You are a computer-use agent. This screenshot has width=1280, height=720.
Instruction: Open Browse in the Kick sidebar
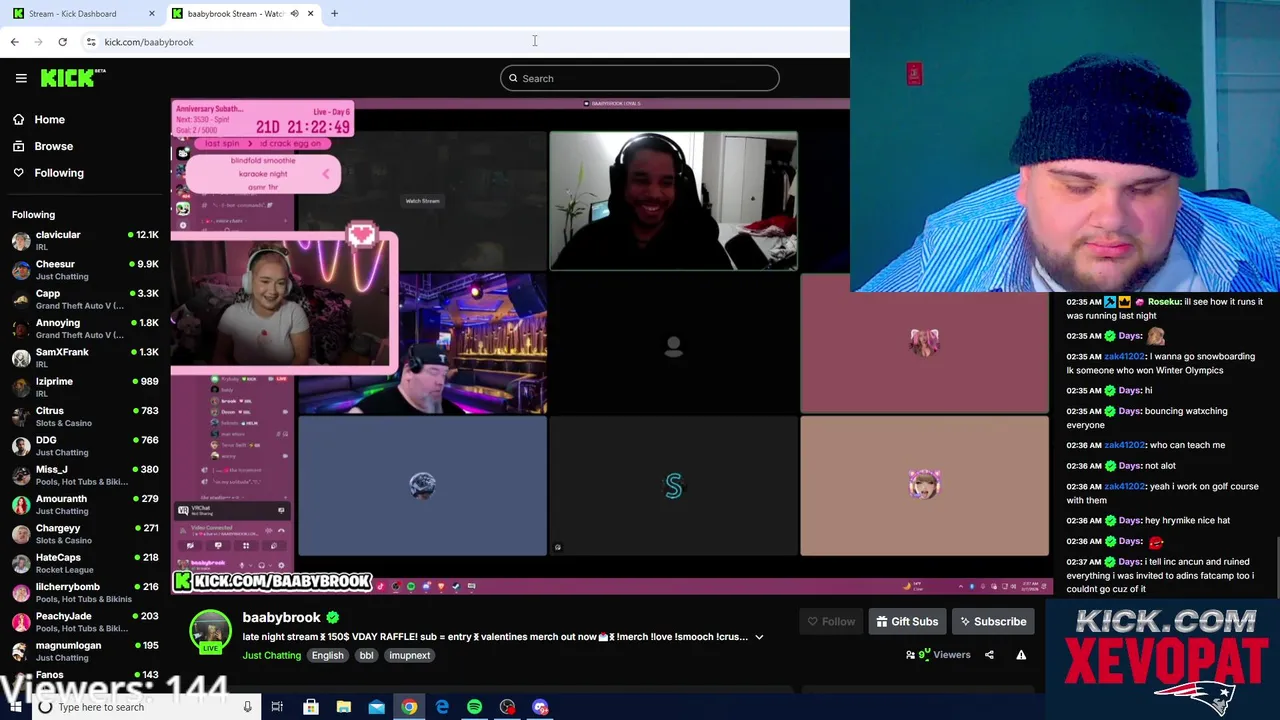(x=53, y=146)
